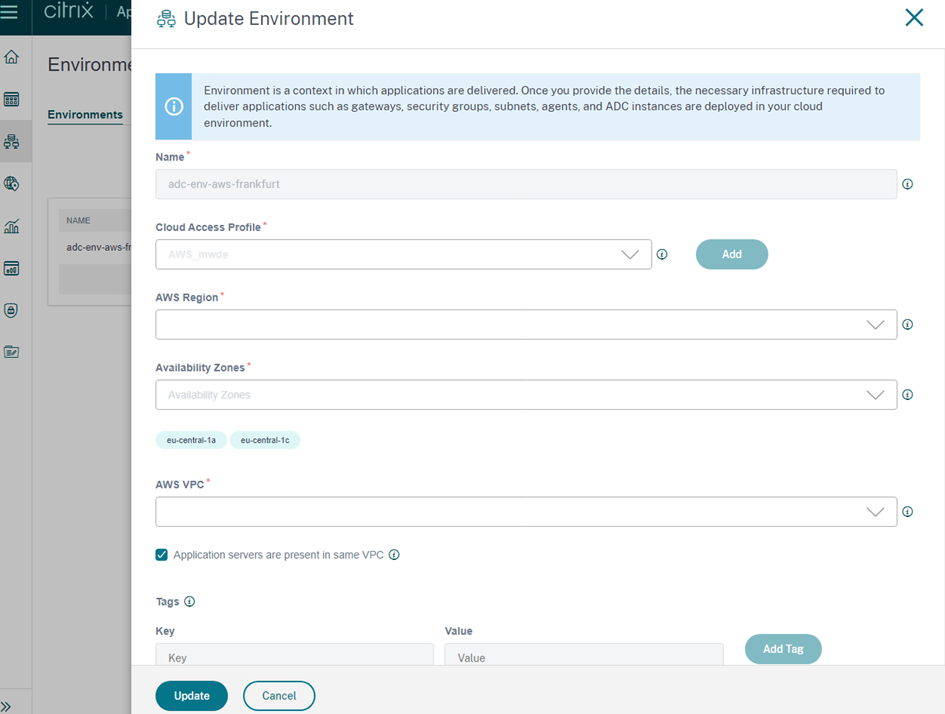Screen dimensions: 945x714
Task: Open the shield security icon in sidebar
Action: [x=12, y=311]
